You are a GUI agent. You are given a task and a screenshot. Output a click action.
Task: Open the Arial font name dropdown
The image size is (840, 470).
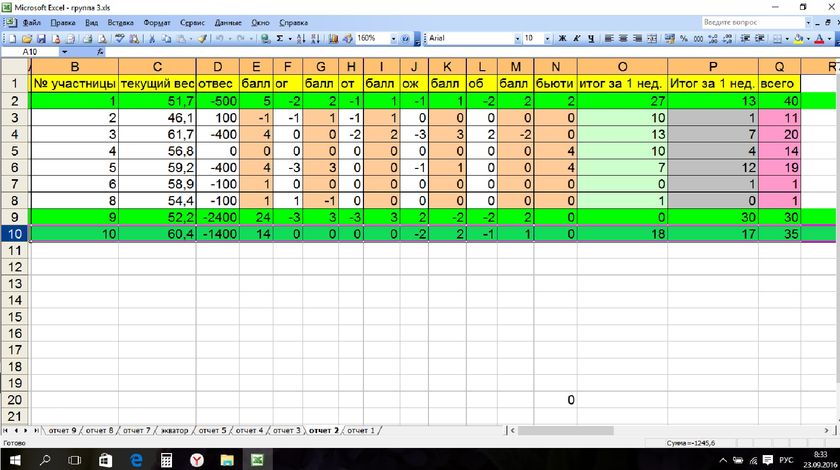[518, 39]
